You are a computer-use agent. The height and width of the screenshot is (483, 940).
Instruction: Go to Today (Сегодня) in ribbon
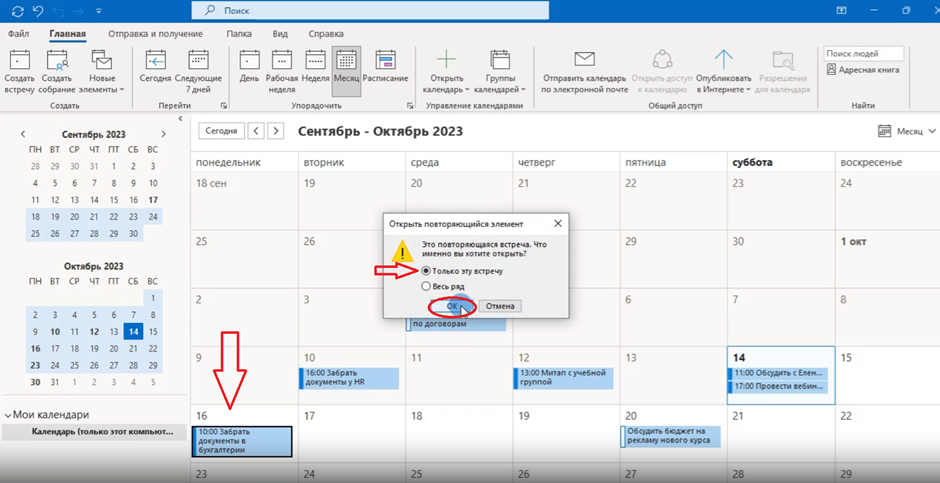click(x=155, y=70)
